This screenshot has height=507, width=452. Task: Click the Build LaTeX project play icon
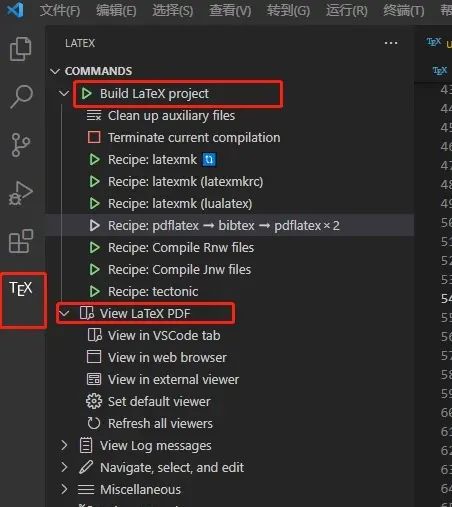tap(87, 94)
